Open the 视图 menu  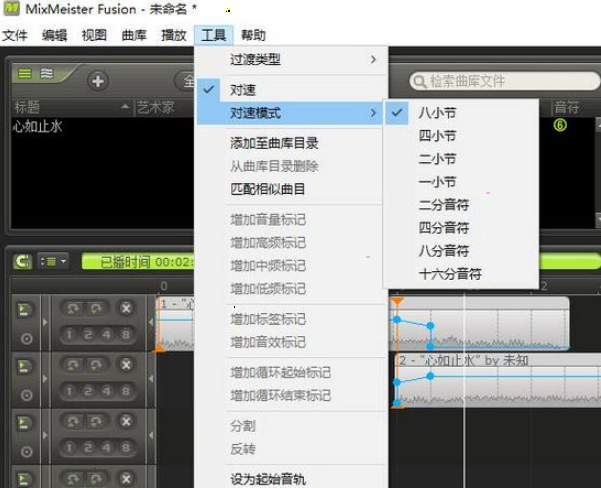(x=94, y=35)
